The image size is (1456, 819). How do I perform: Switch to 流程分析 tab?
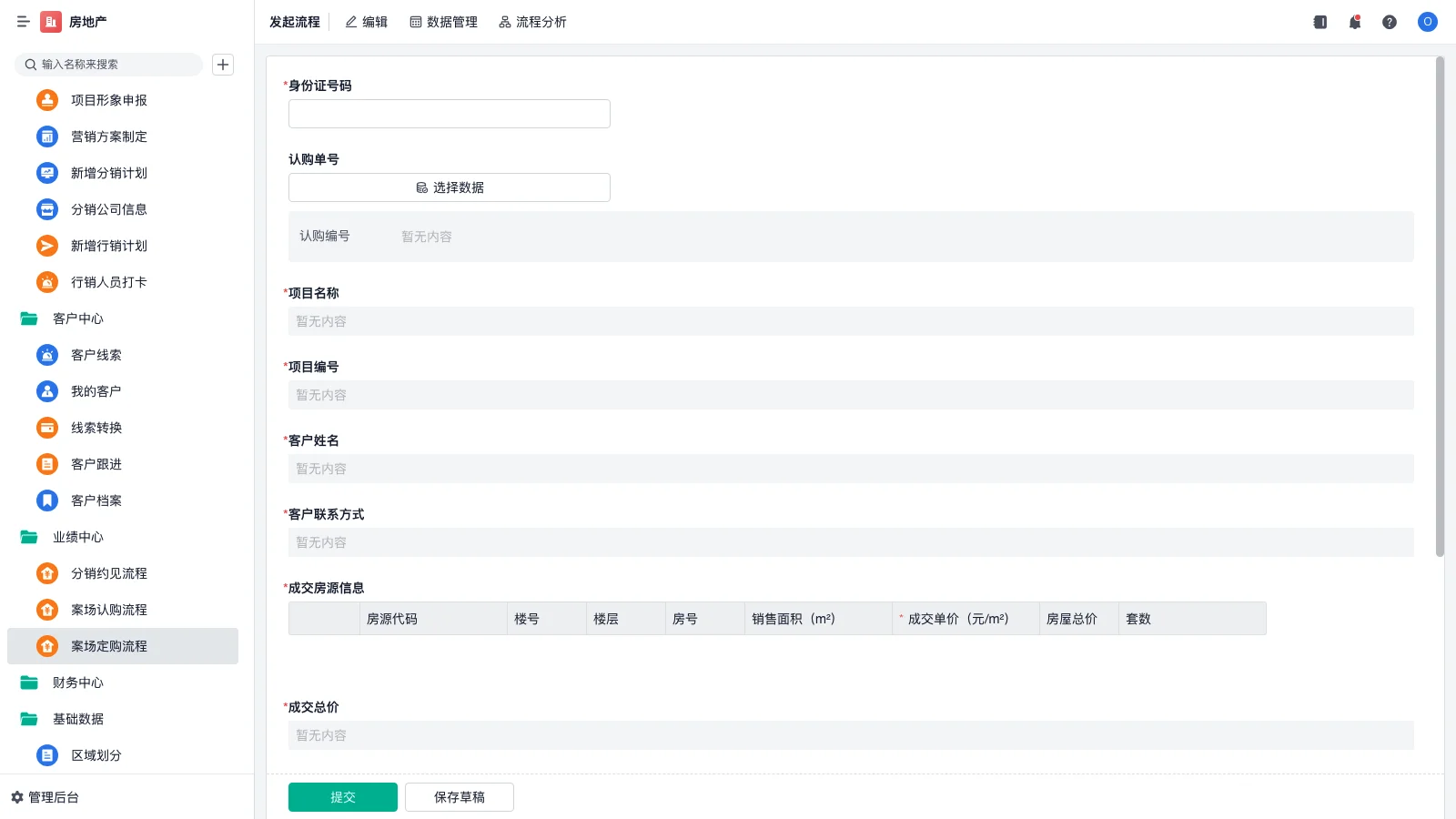point(533,22)
